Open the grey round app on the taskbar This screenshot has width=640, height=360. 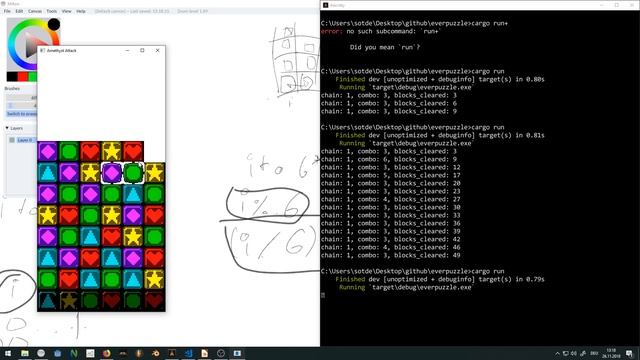[x=41, y=353]
